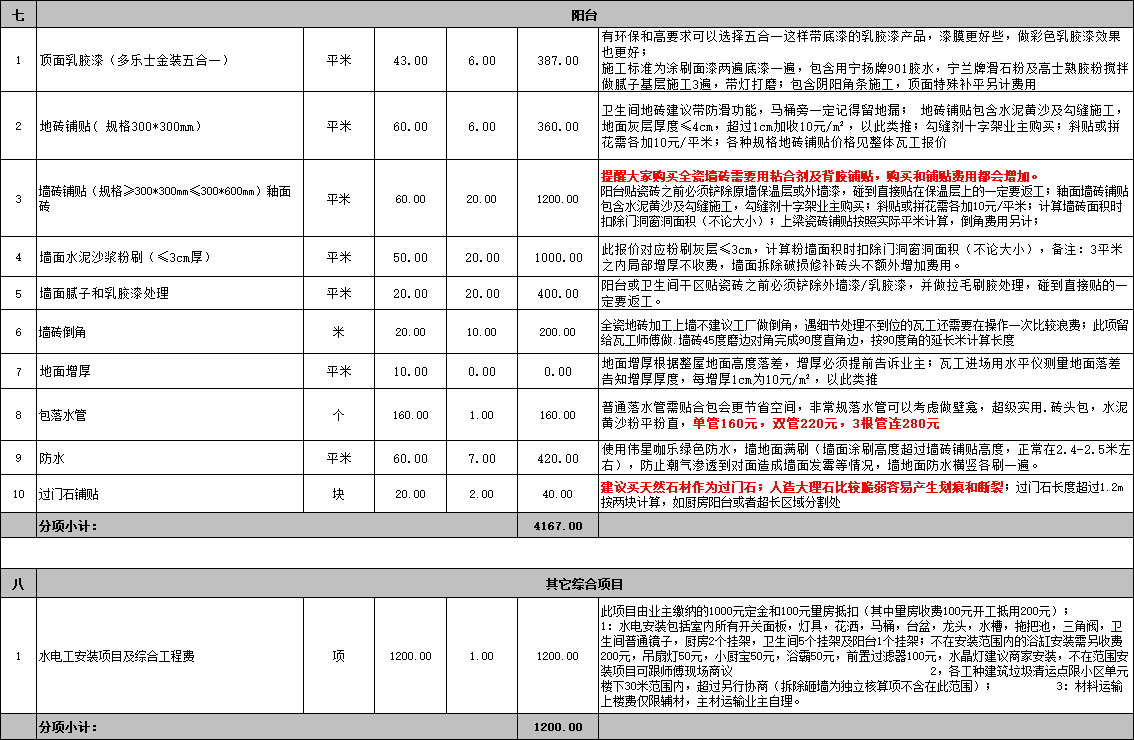Click the row header labeled 八
Image resolution: width=1134 pixels, height=740 pixels.
click(x=17, y=583)
